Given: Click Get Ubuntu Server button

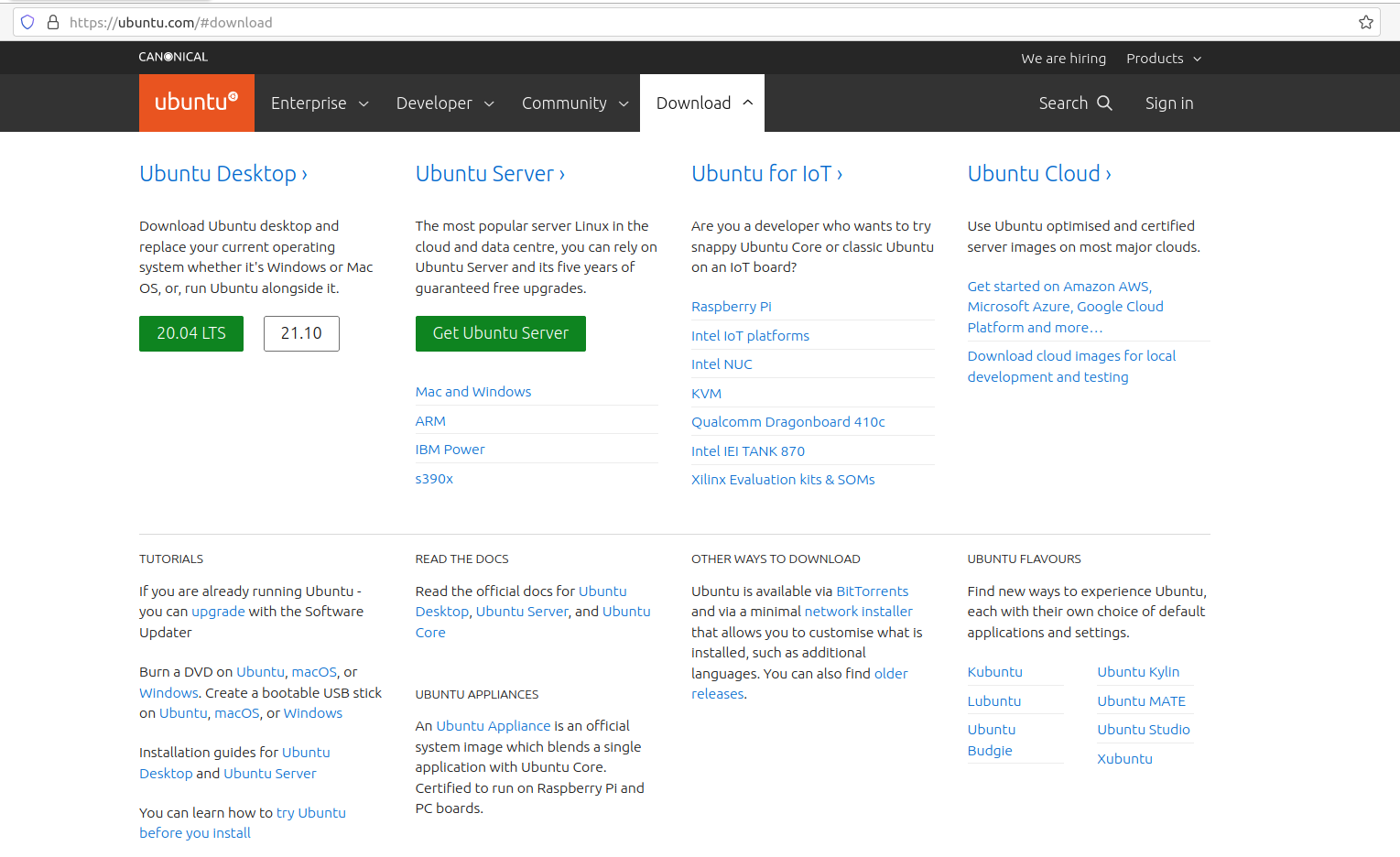Looking at the screenshot, I should (501, 333).
